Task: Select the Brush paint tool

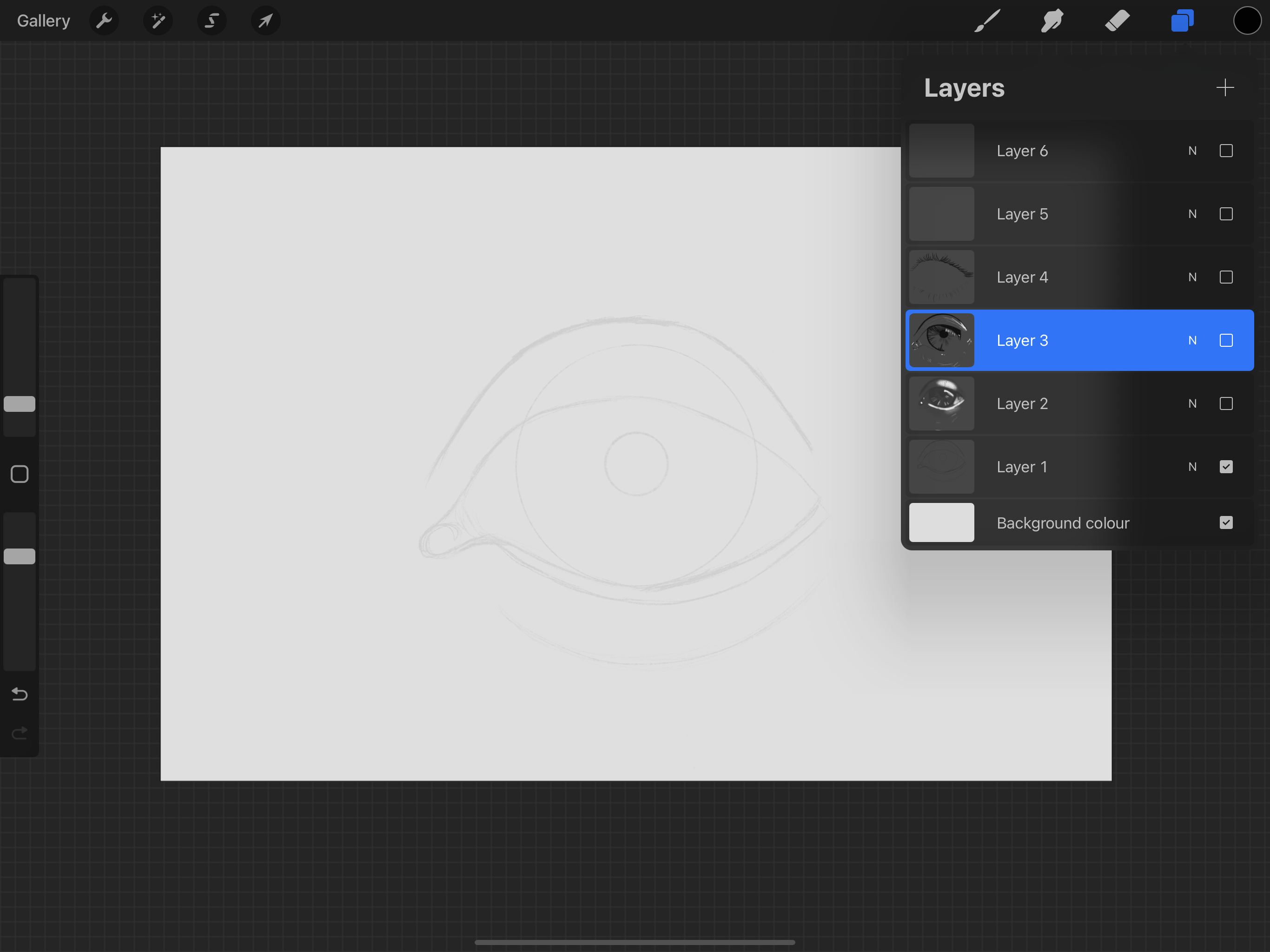Action: pyautogui.click(x=987, y=21)
